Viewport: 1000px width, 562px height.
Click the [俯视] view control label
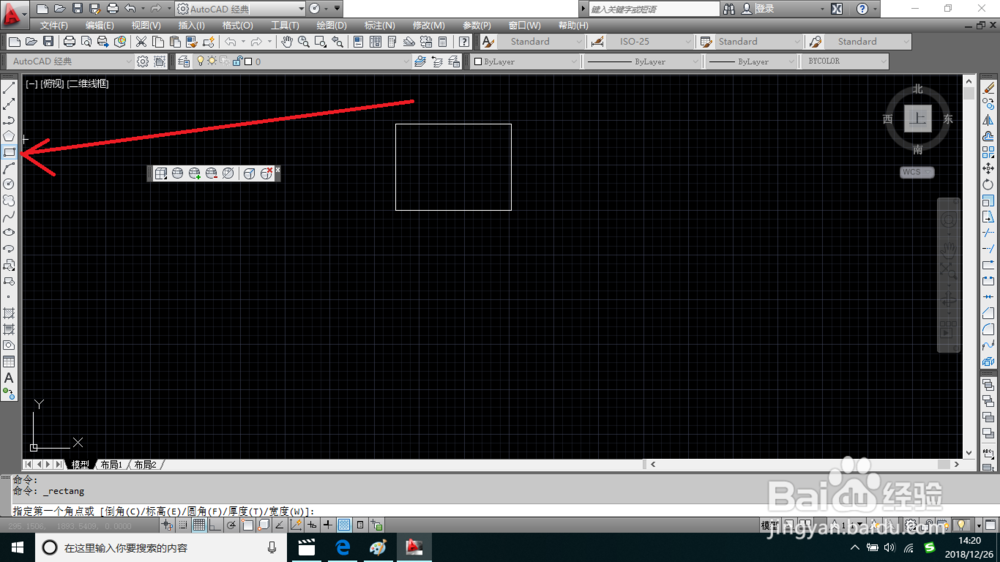pos(52,84)
